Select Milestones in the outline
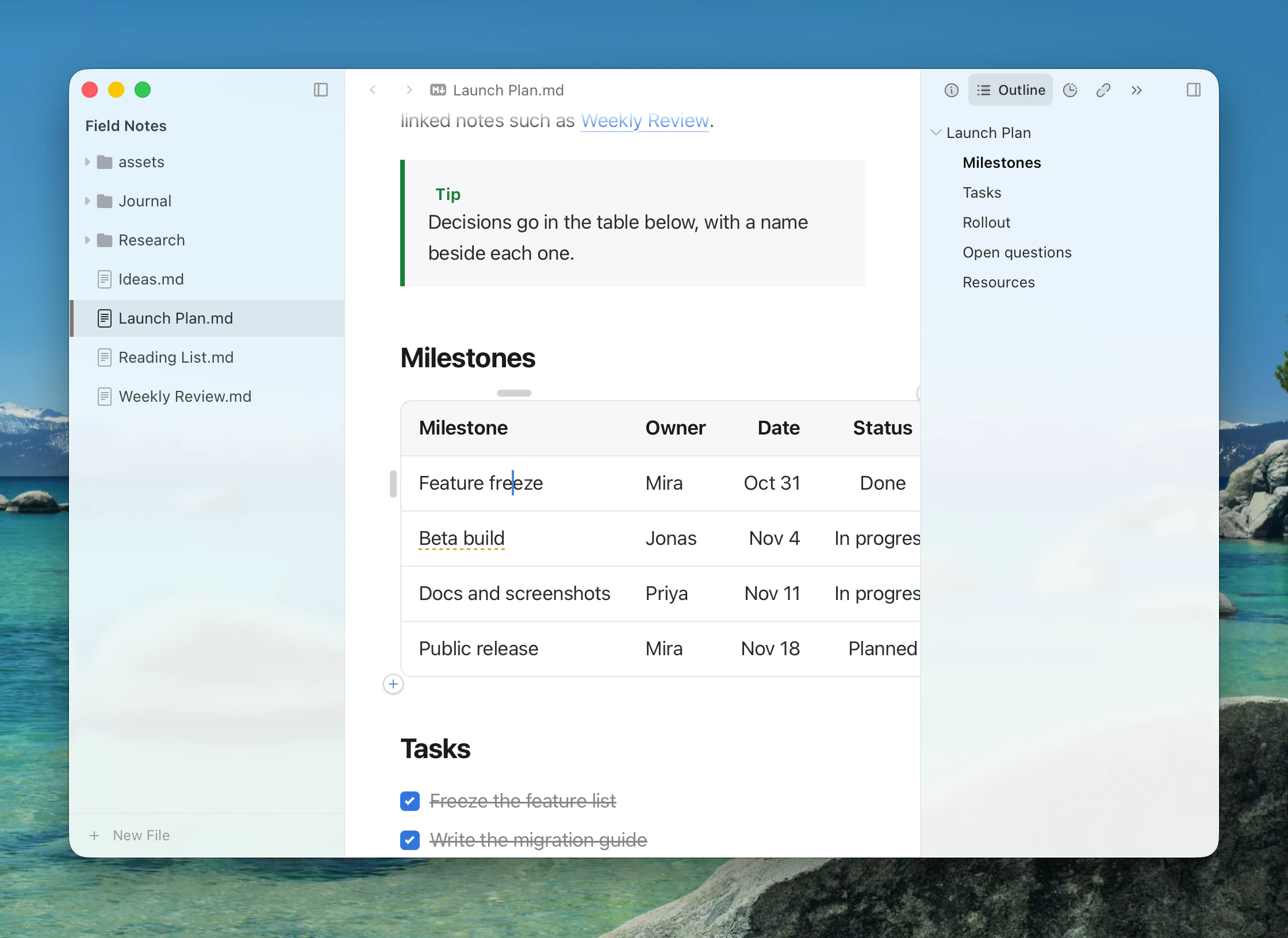This screenshot has width=1288, height=938. coord(1002,163)
